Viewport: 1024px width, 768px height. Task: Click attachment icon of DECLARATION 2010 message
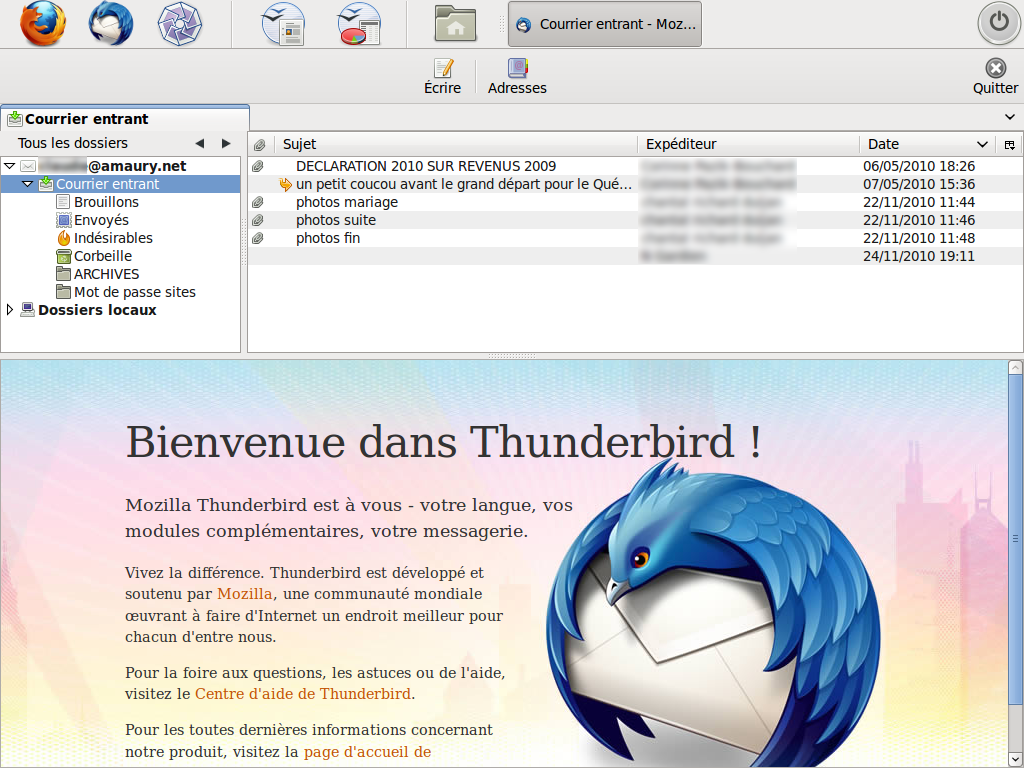pyautogui.click(x=258, y=166)
